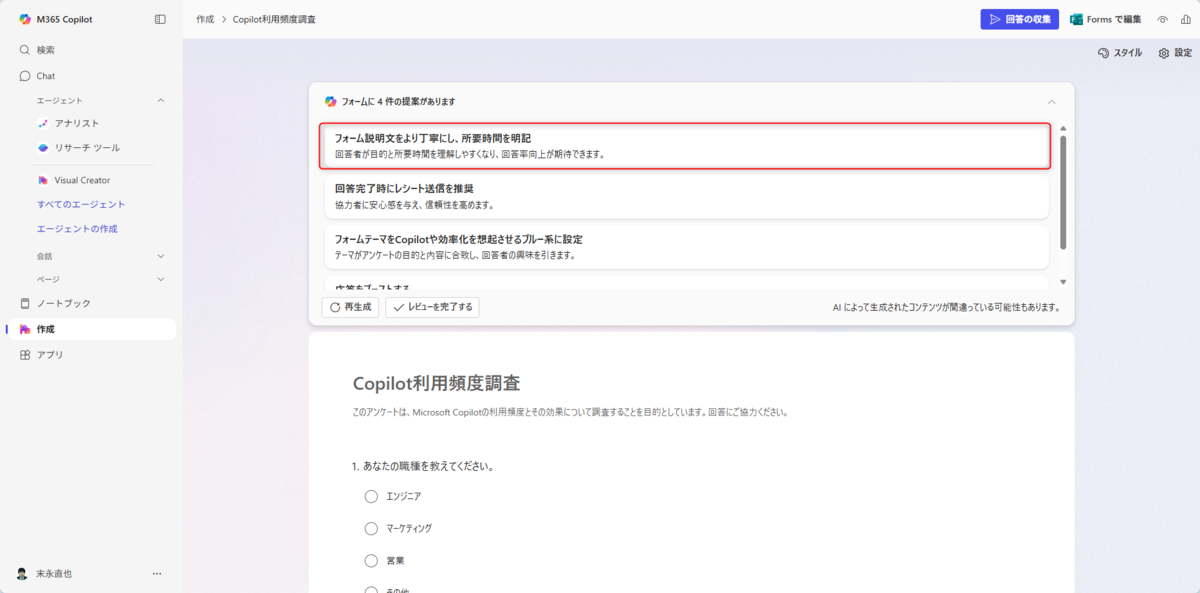
Task: Click the M365 Copilot logo icon
Action: click(25, 19)
